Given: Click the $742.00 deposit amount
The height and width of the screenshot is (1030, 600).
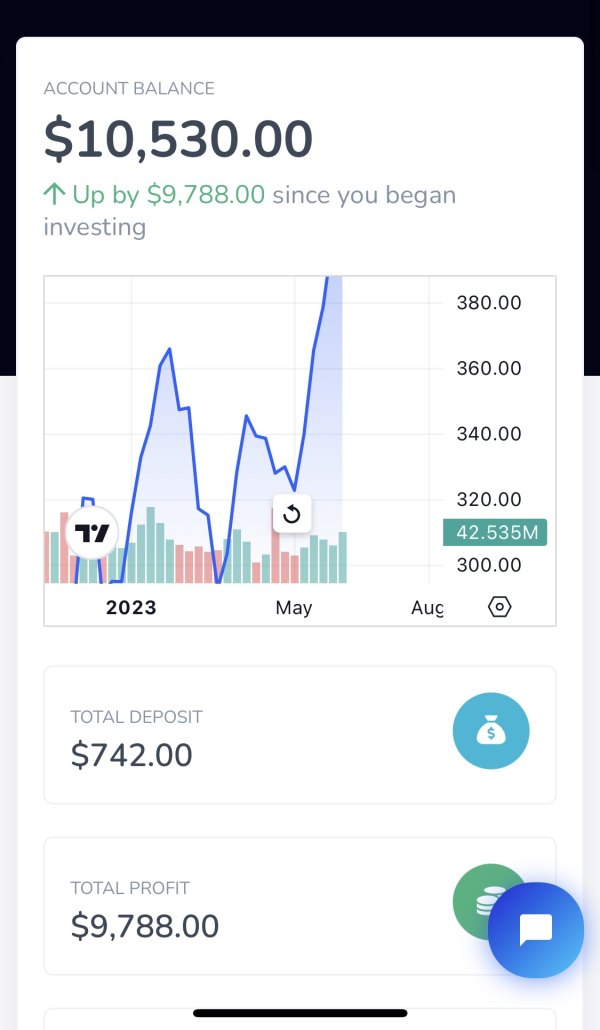Looking at the screenshot, I should pyautogui.click(x=131, y=755).
